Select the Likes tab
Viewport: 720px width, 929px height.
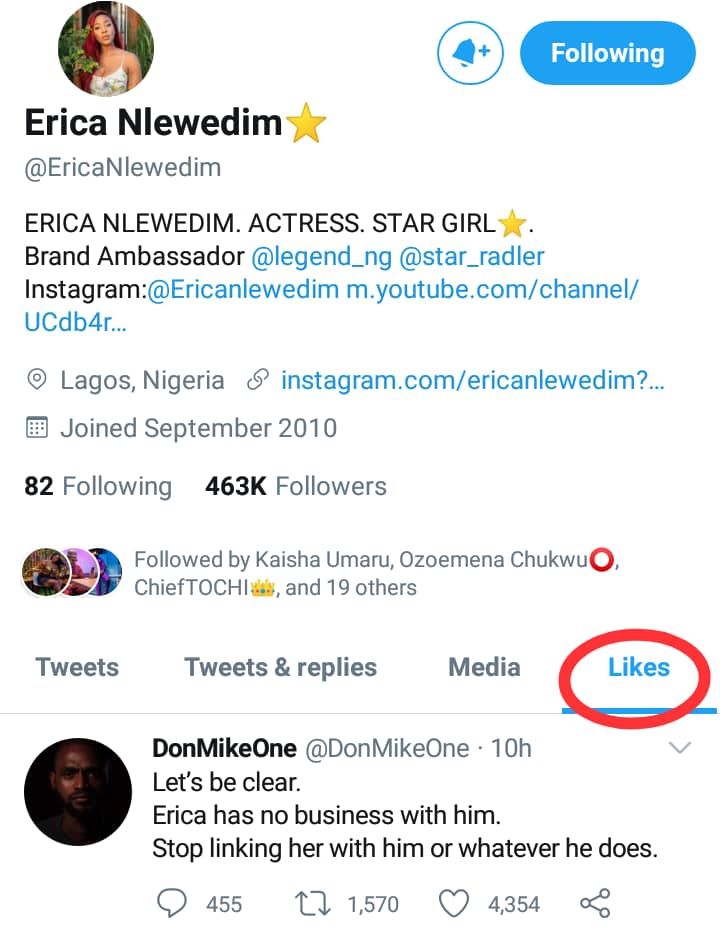pyautogui.click(x=638, y=668)
